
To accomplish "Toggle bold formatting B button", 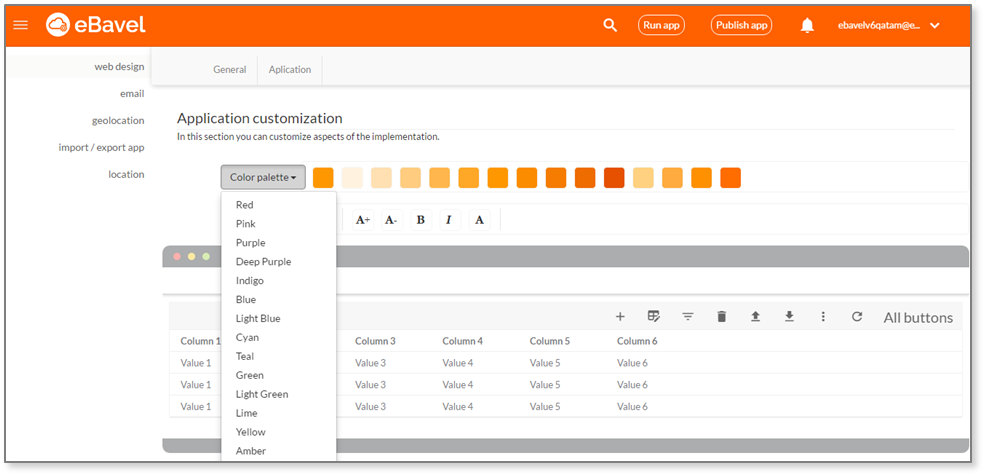I will click(x=421, y=220).
